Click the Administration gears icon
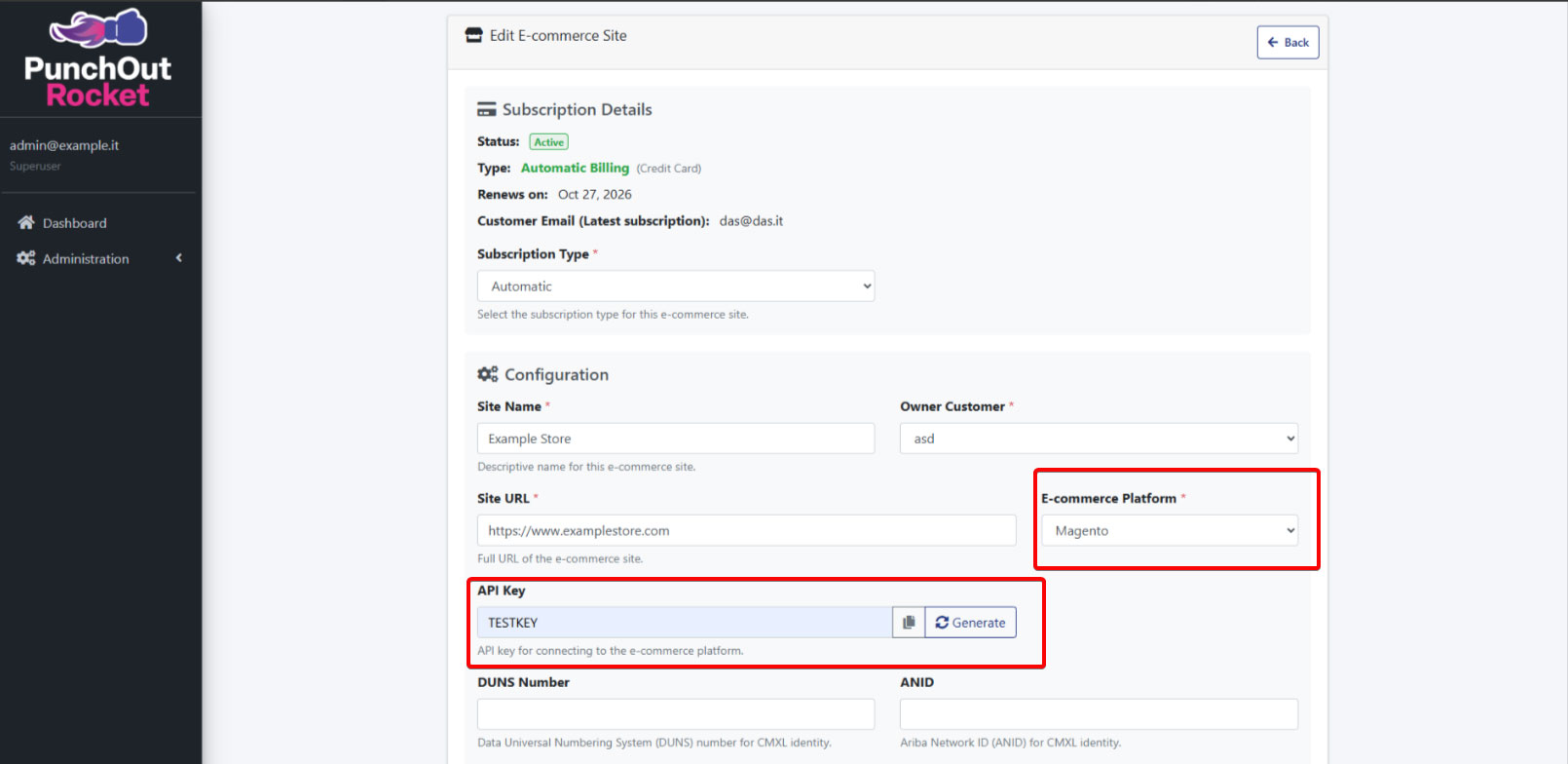Image resolution: width=1568 pixels, height=764 pixels. click(26, 258)
